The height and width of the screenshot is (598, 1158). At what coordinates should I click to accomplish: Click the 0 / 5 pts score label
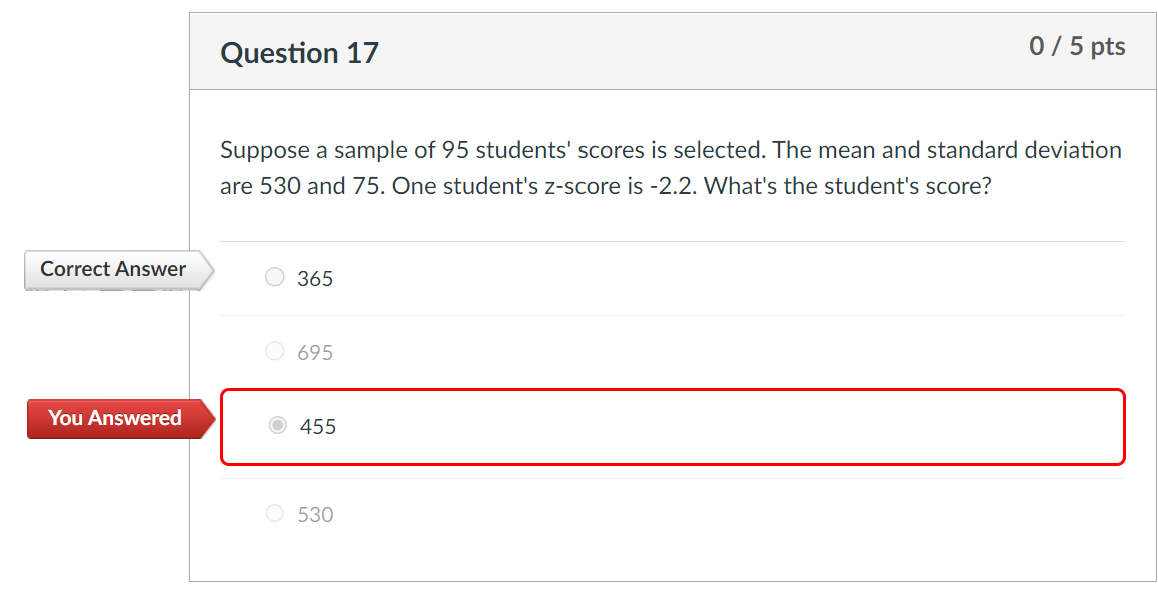[1078, 45]
